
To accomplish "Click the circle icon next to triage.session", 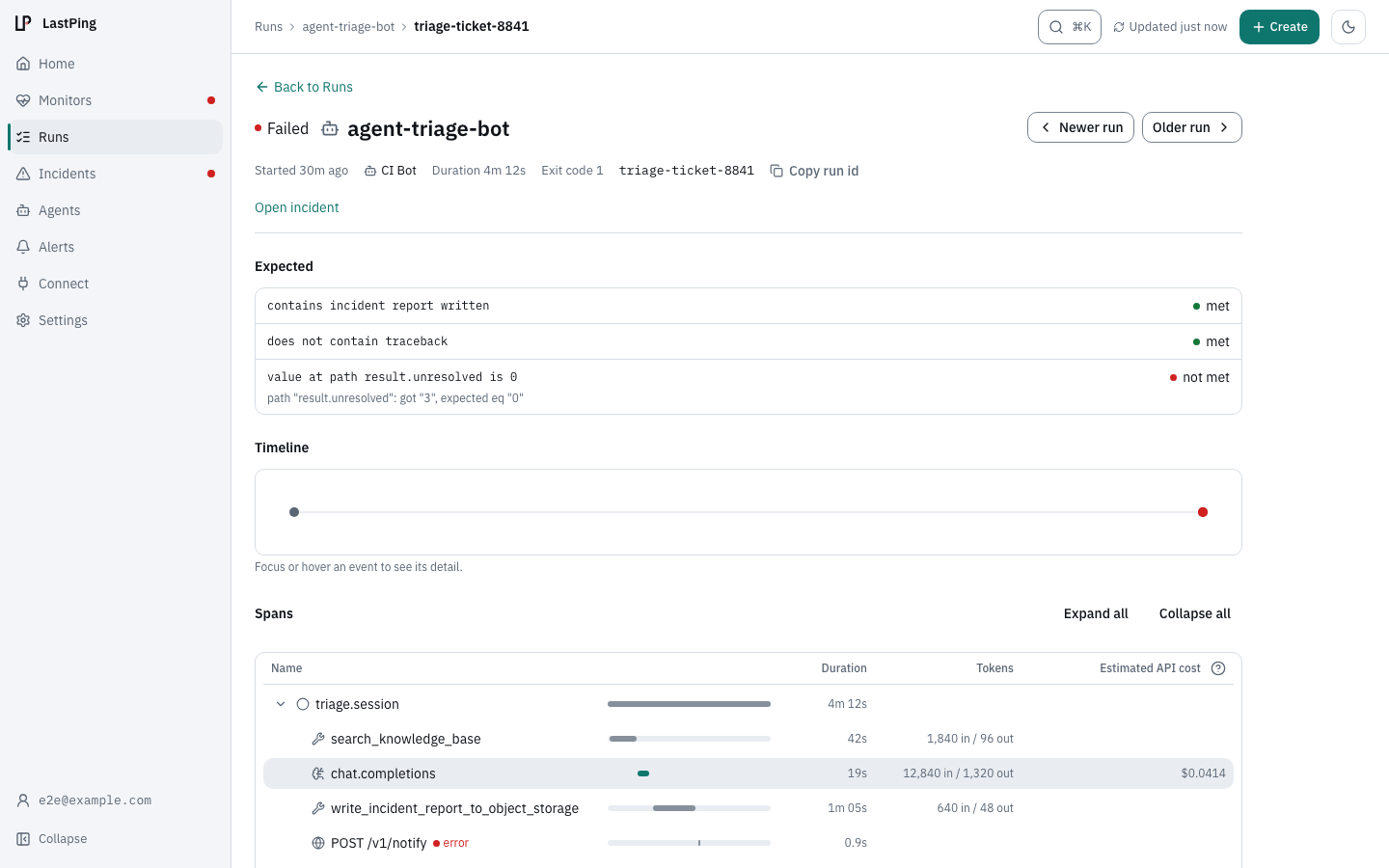I will tap(303, 704).
